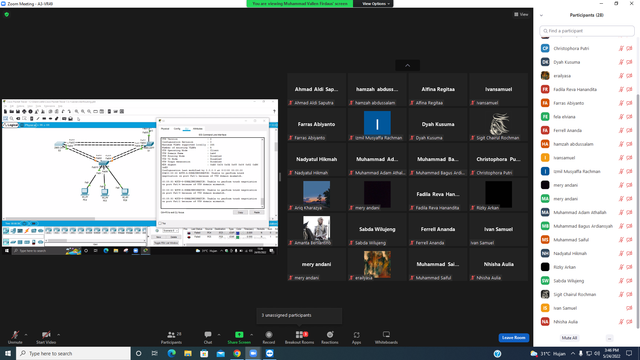The image size is (640, 360).
Task: Click the Cortana circle icon in taskbar
Action: tap(138, 353)
